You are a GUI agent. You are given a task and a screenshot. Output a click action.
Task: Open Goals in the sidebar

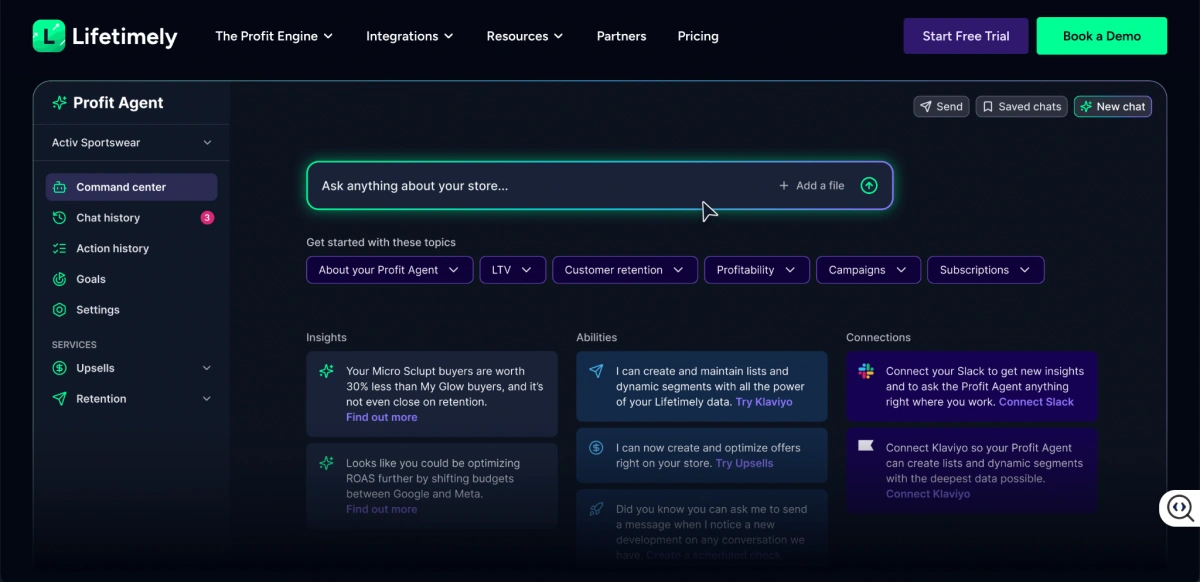131,279
